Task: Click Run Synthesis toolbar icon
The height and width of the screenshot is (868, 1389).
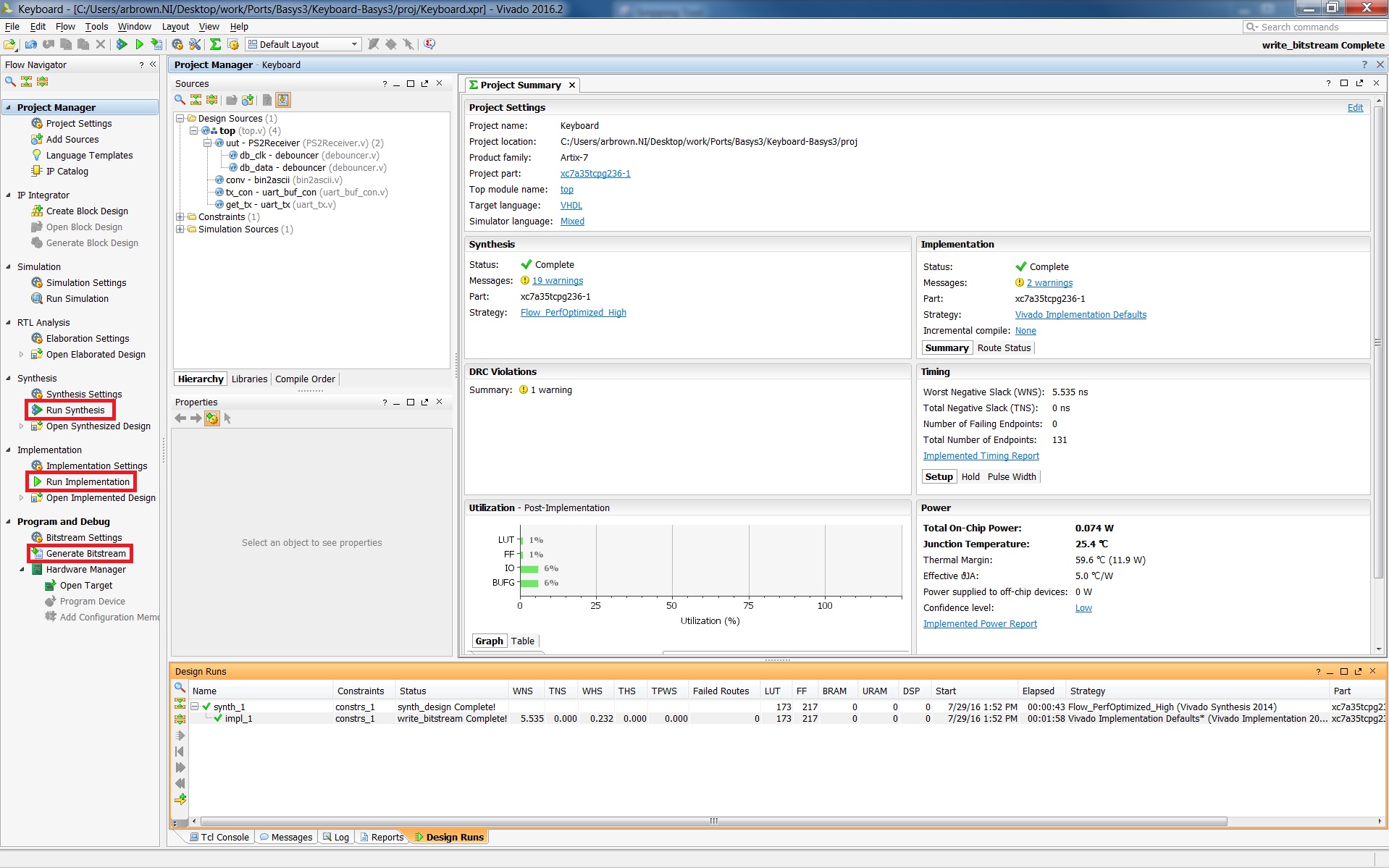Action: point(122,44)
